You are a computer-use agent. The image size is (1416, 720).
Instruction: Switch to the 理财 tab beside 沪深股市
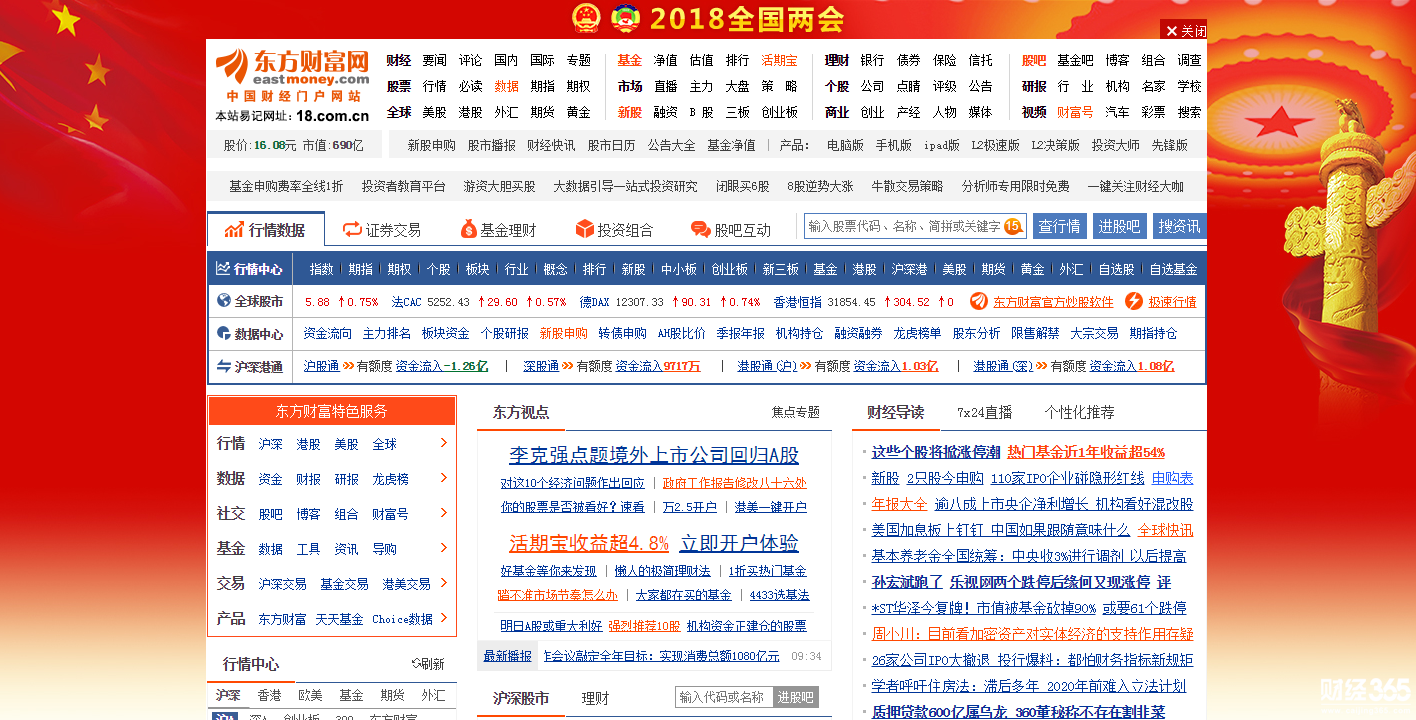click(x=595, y=698)
